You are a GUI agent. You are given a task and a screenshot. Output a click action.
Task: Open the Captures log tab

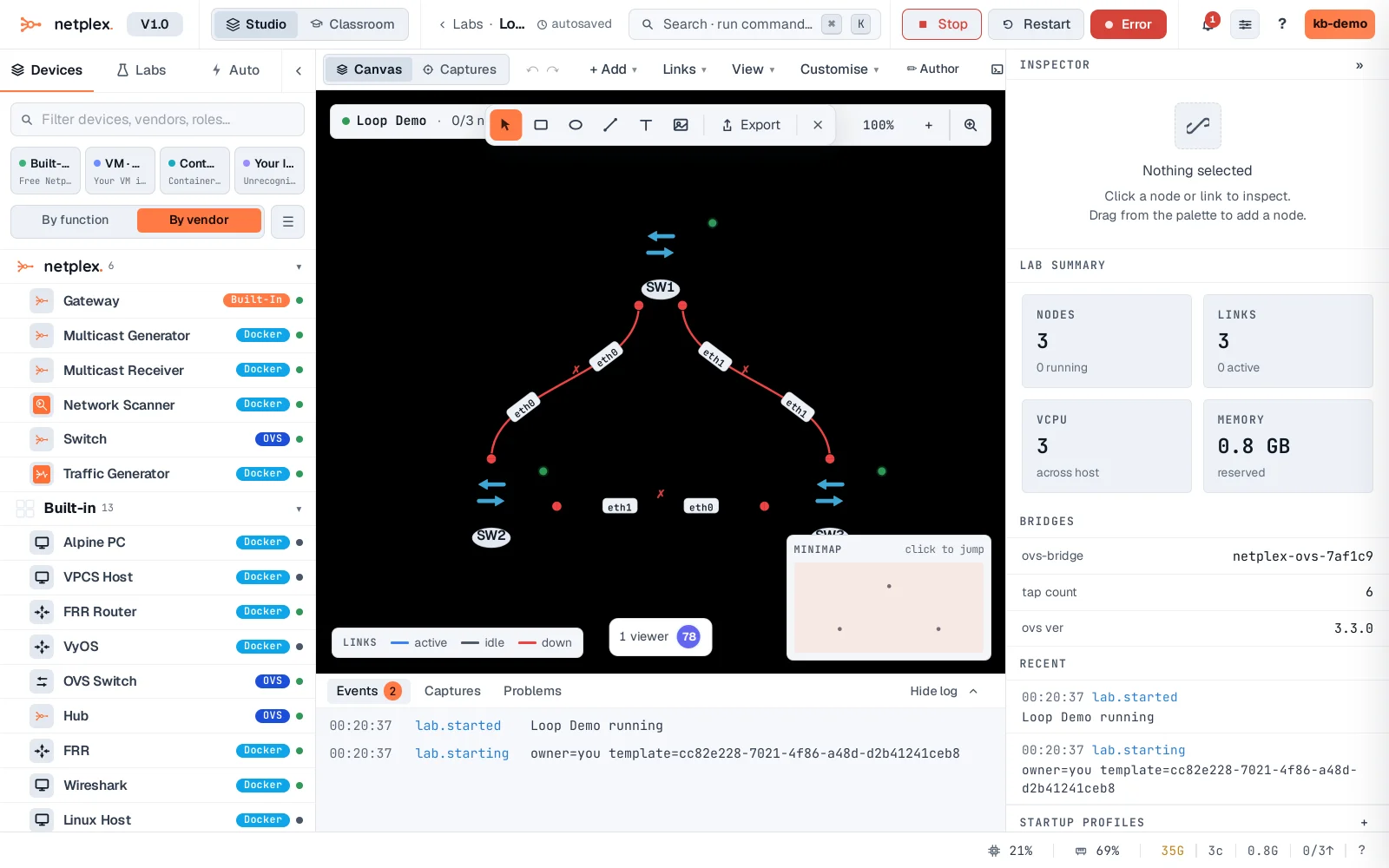tap(452, 691)
